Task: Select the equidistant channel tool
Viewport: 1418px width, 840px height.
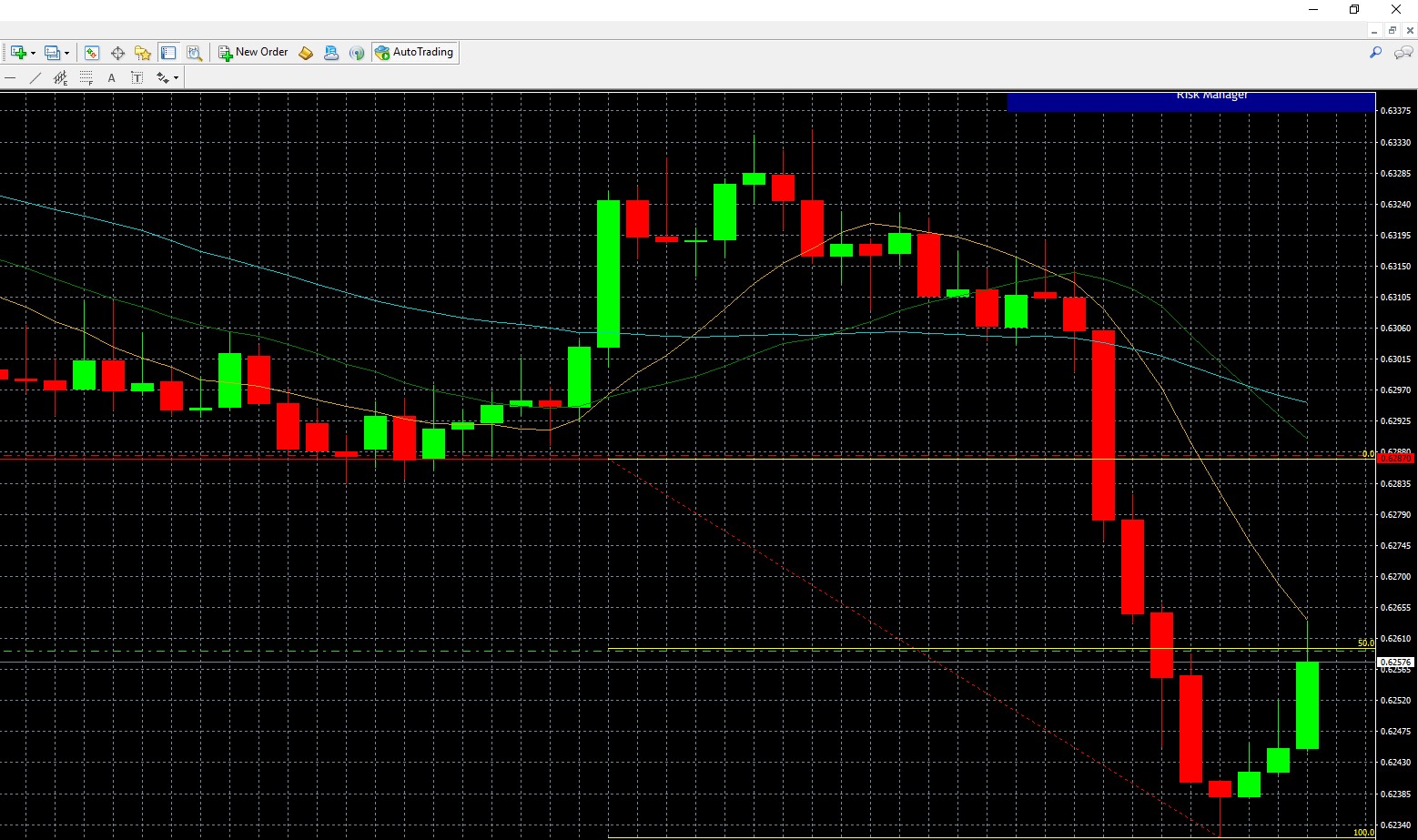Action: coord(61,78)
